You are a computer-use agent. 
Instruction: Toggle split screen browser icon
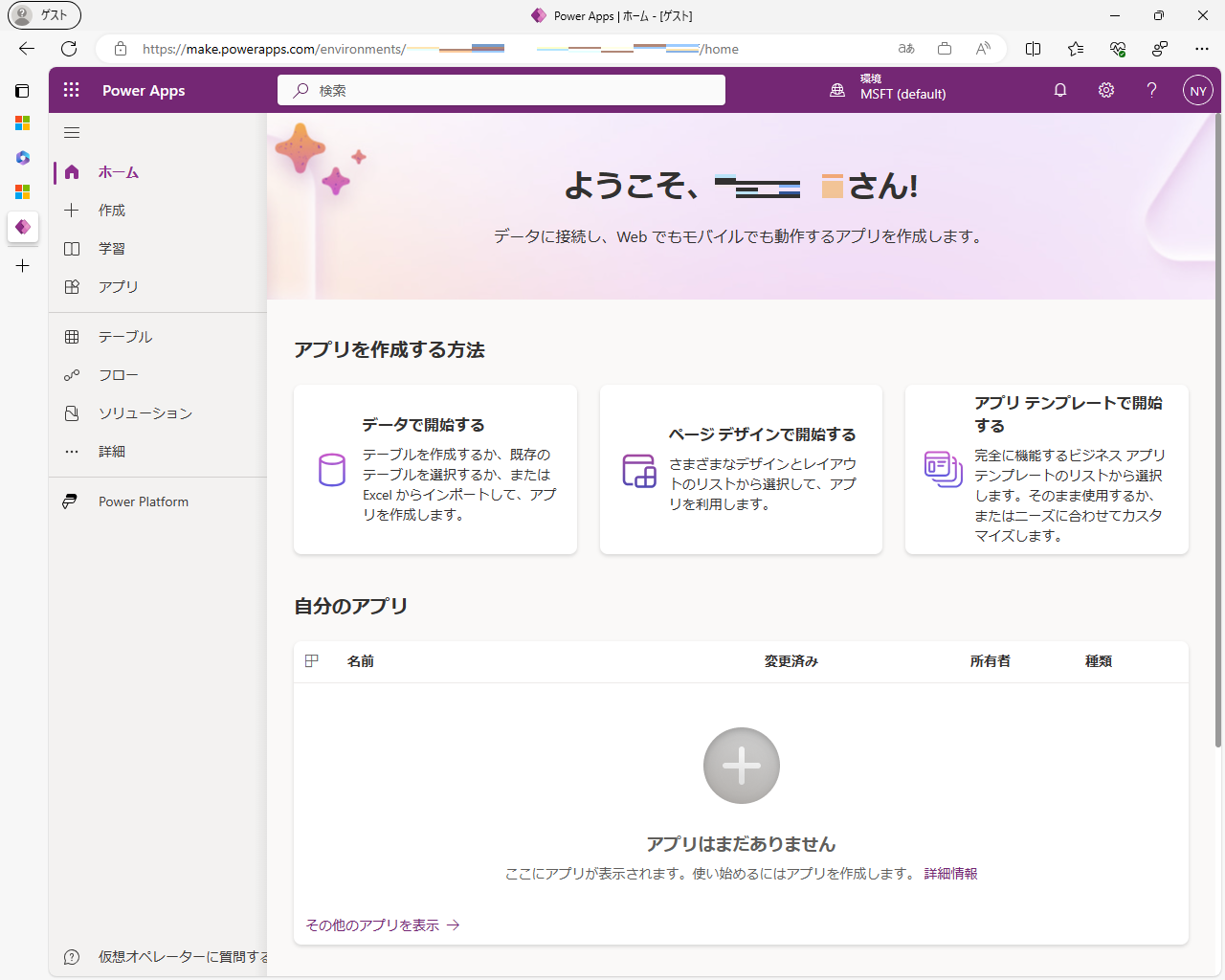[1034, 49]
